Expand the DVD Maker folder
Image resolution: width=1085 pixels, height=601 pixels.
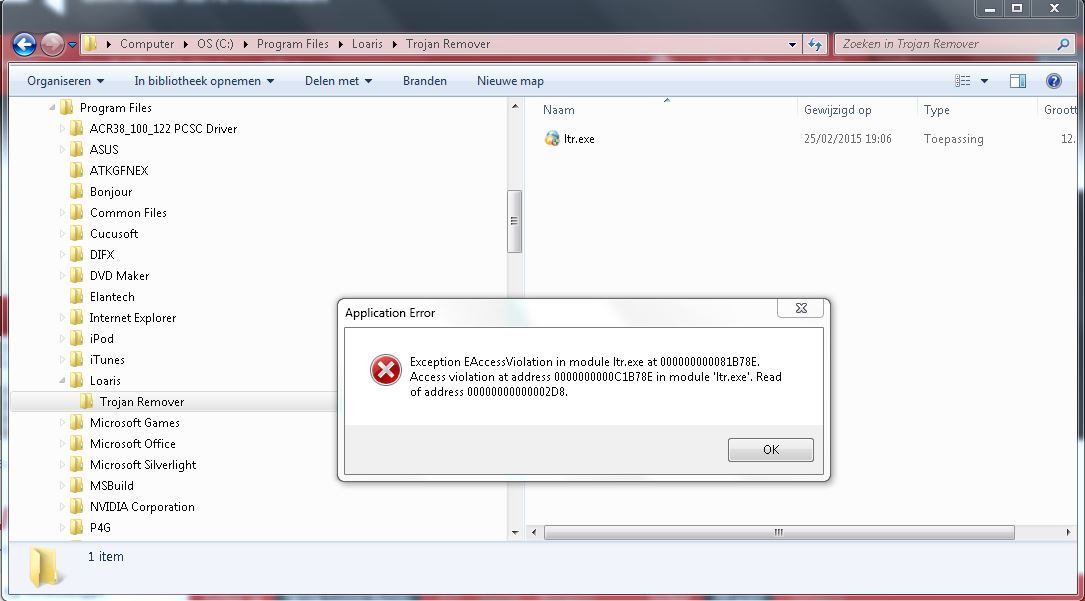click(x=62, y=276)
